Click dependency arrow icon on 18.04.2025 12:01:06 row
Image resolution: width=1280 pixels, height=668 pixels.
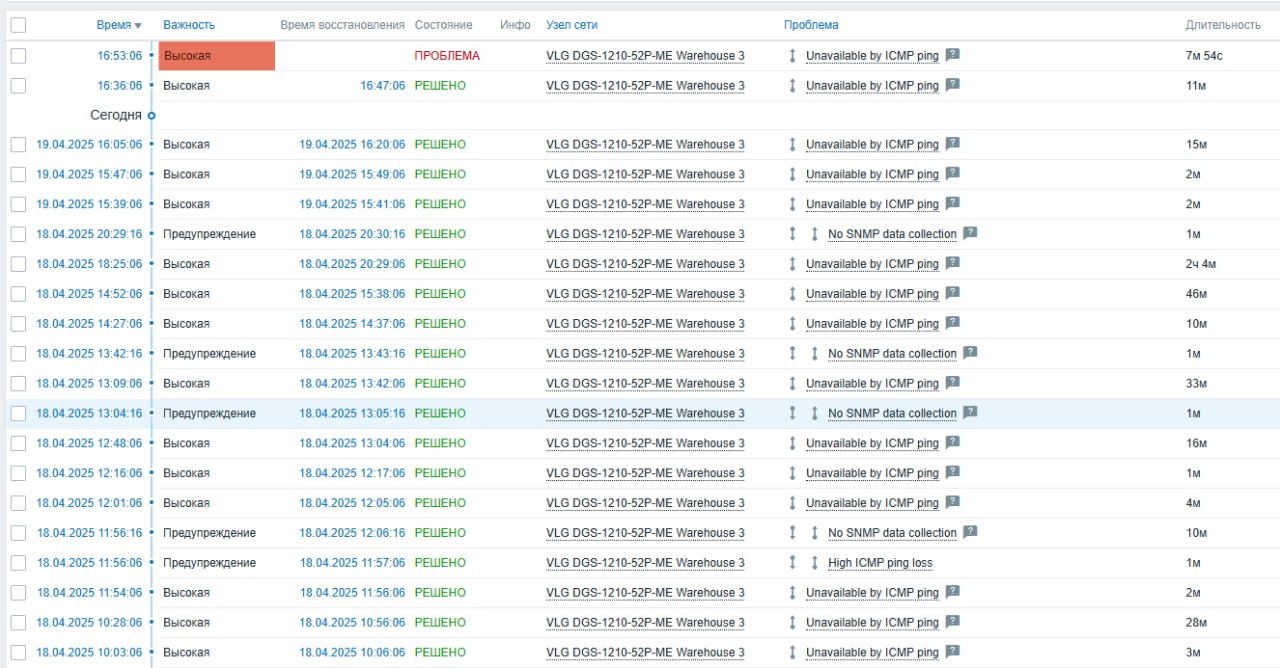click(x=792, y=503)
